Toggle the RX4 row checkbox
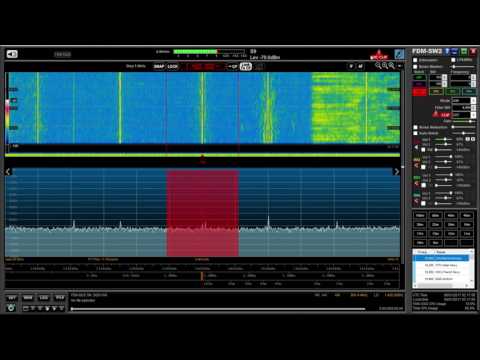This screenshot has height=360, width=480. [423, 203]
